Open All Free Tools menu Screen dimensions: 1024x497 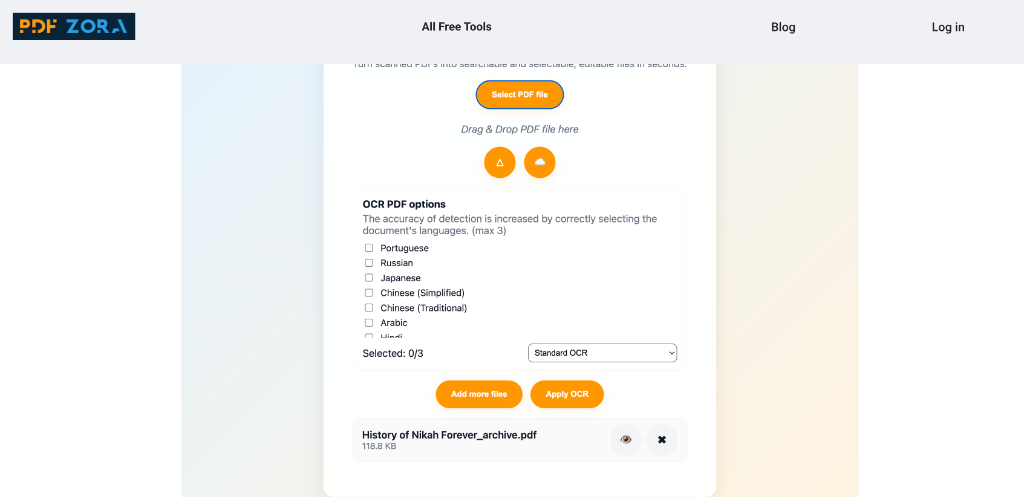pos(456,27)
